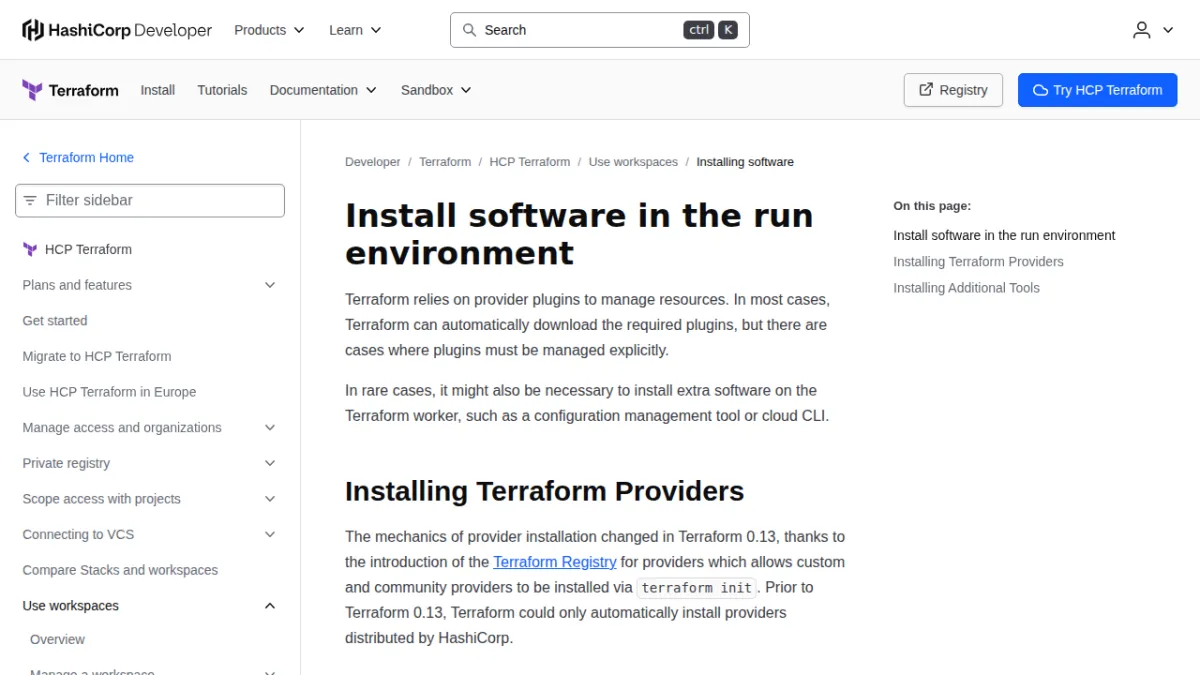
Task: Open the user account icon
Action: [1142, 30]
